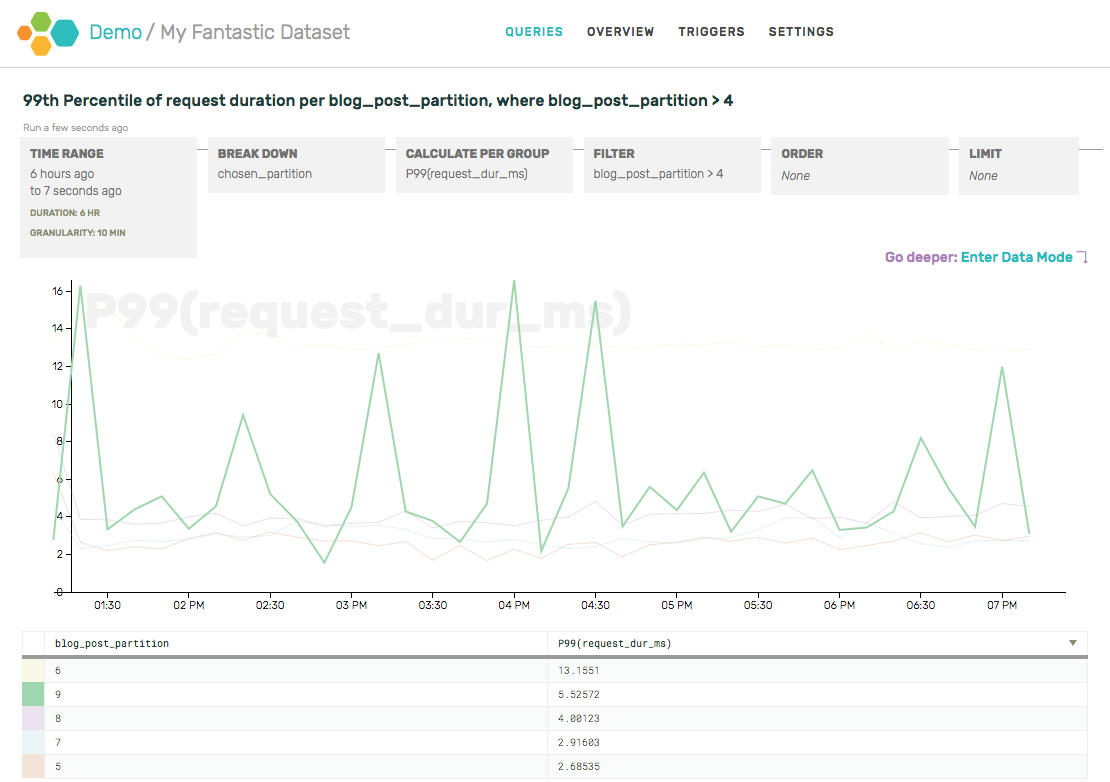Image resolution: width=1110 pixels, height=782 pixels.
Task: Click the Enter Data Mode arrow icon
Action: (1082, 258)
